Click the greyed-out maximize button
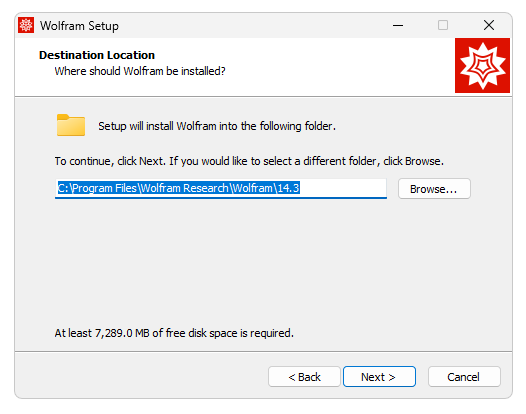526x414 pixels. (x=443, y=25)
